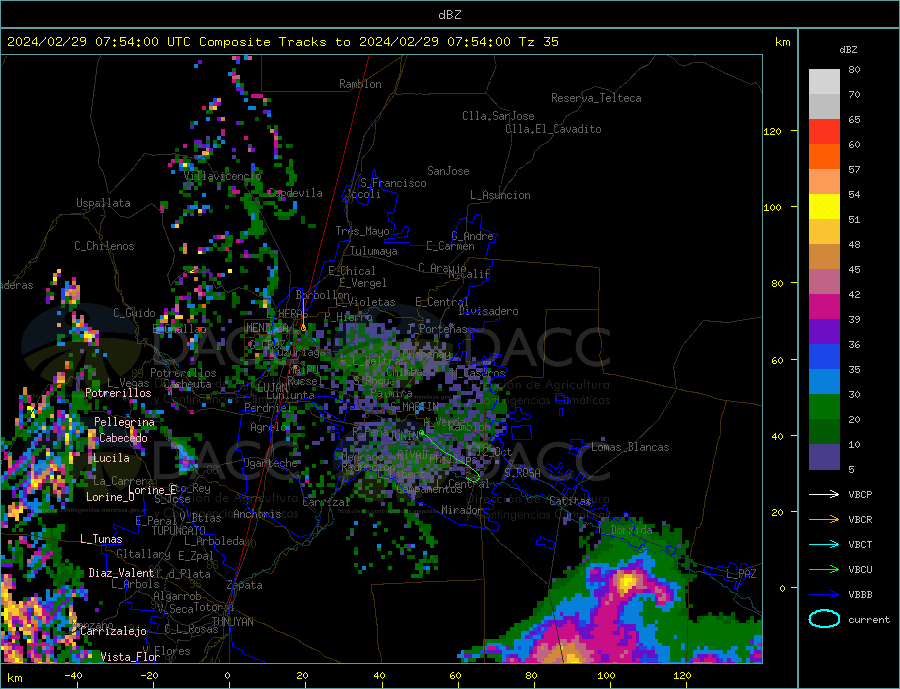The width and height of the screenshot is (900, 689).
Task: Click the 'Capdevila' map label
Action: (294, 193)
